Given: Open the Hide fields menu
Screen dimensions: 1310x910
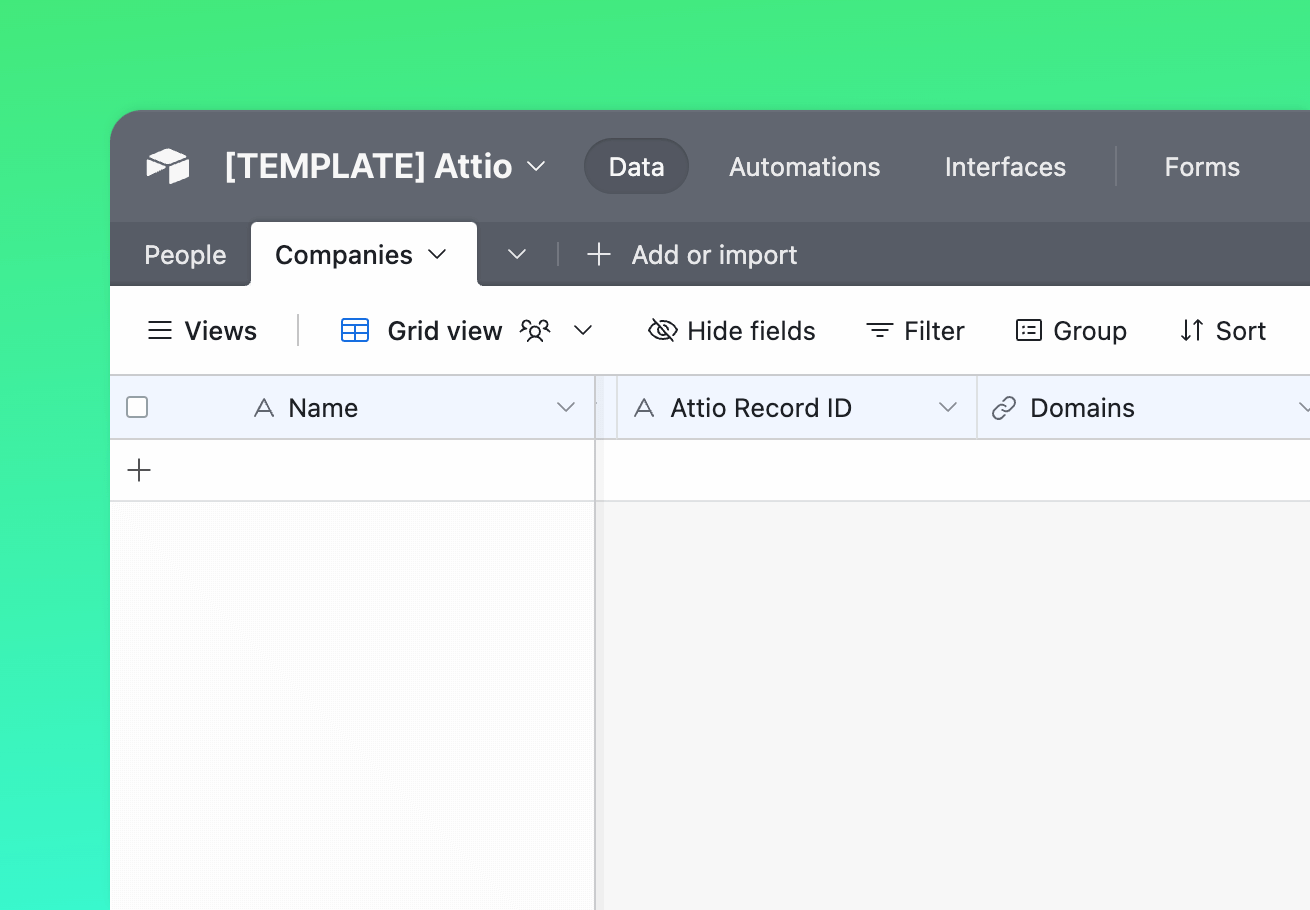Looking at the screenshot, I should (x=732, y=331).
